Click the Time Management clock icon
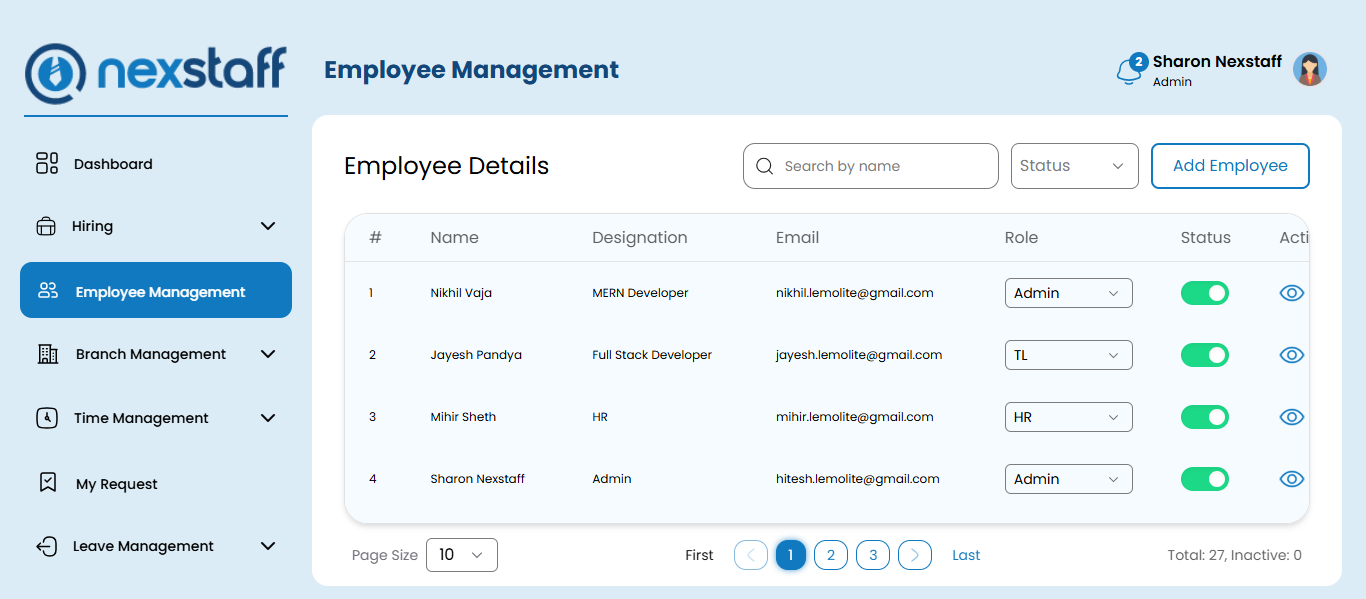The height and width of the screenshot is (599, 1366). coord(47,418)
